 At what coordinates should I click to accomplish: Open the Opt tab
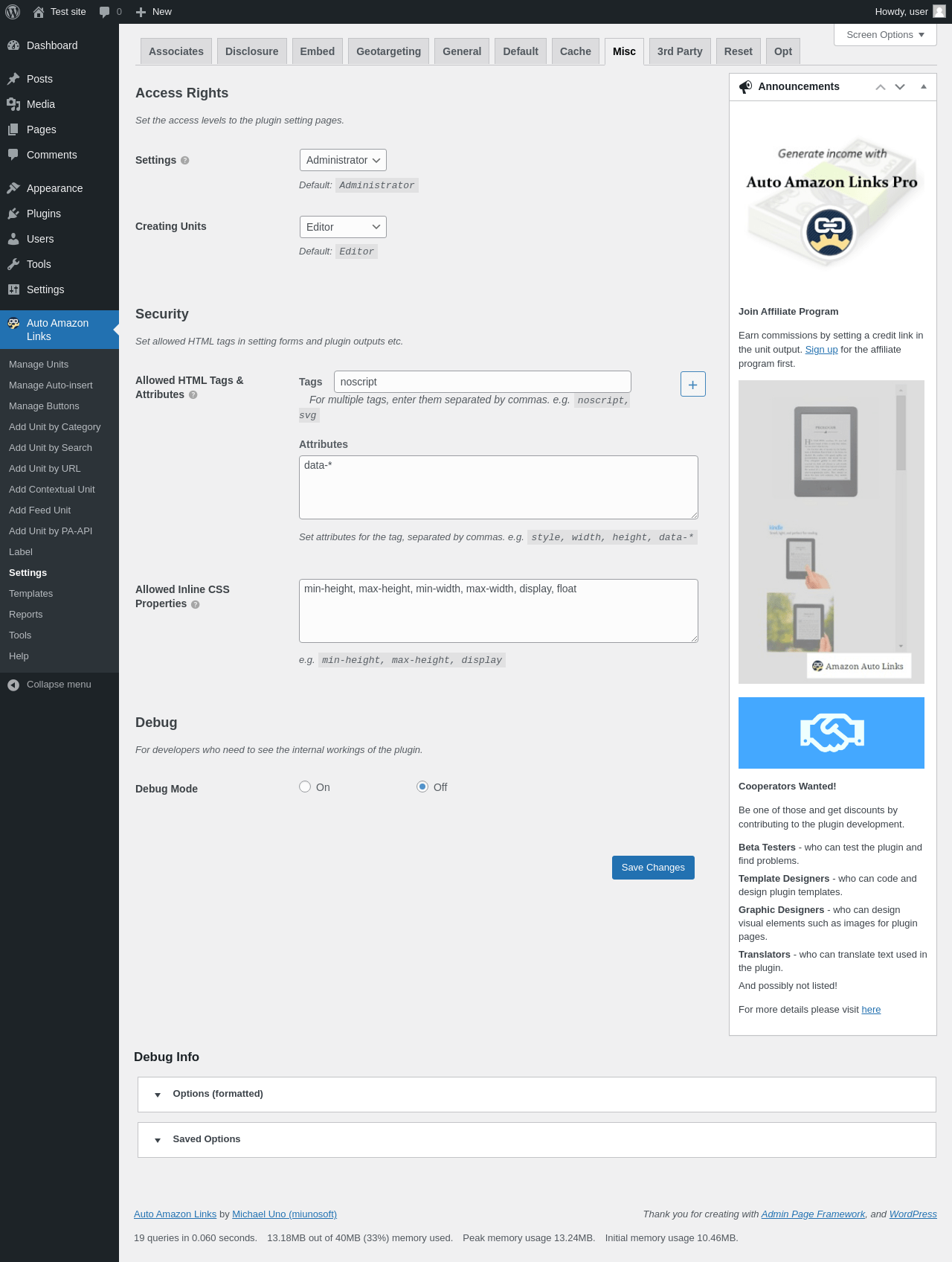(783, 51)
